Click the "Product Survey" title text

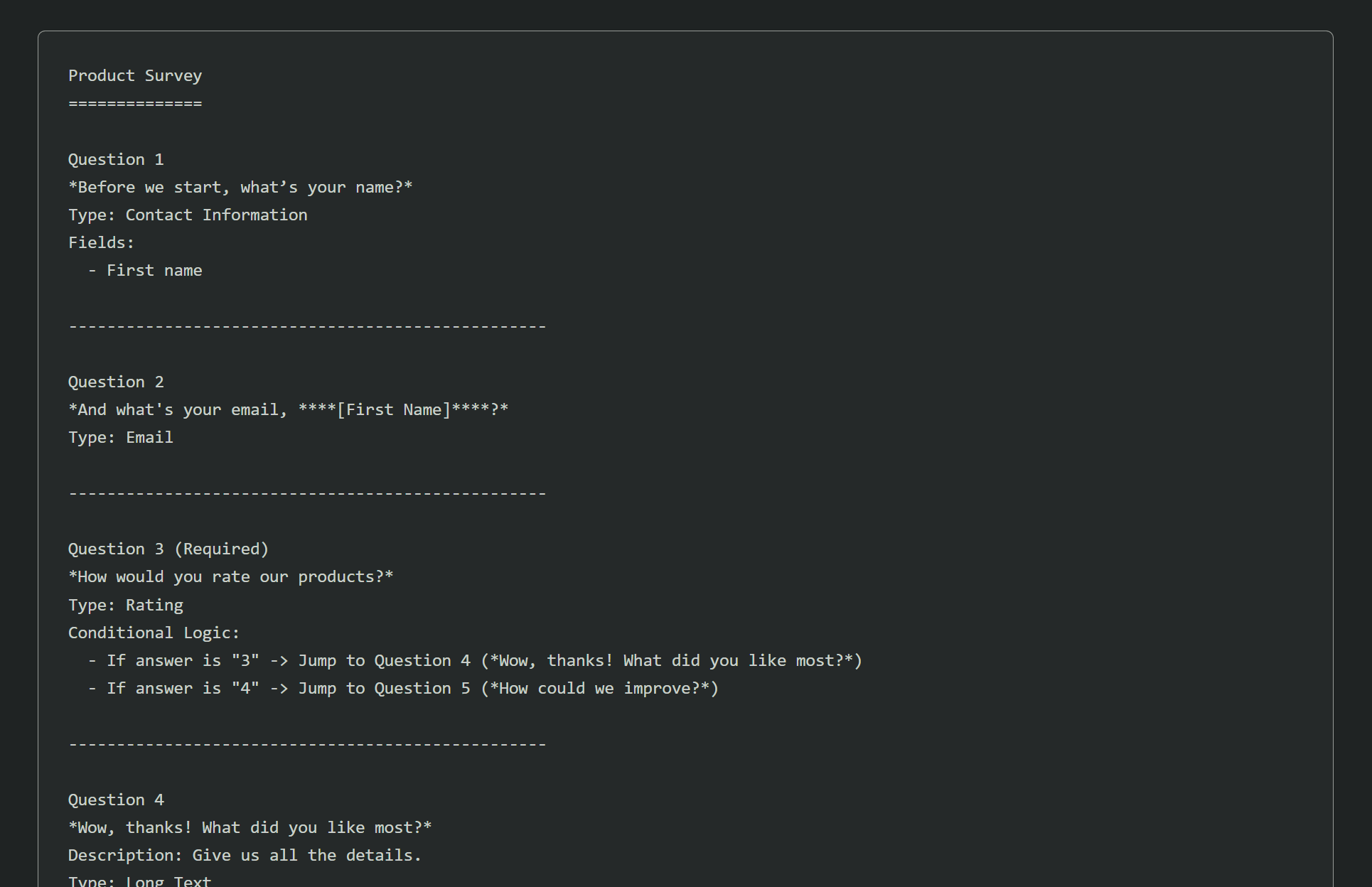pos(135,76)
